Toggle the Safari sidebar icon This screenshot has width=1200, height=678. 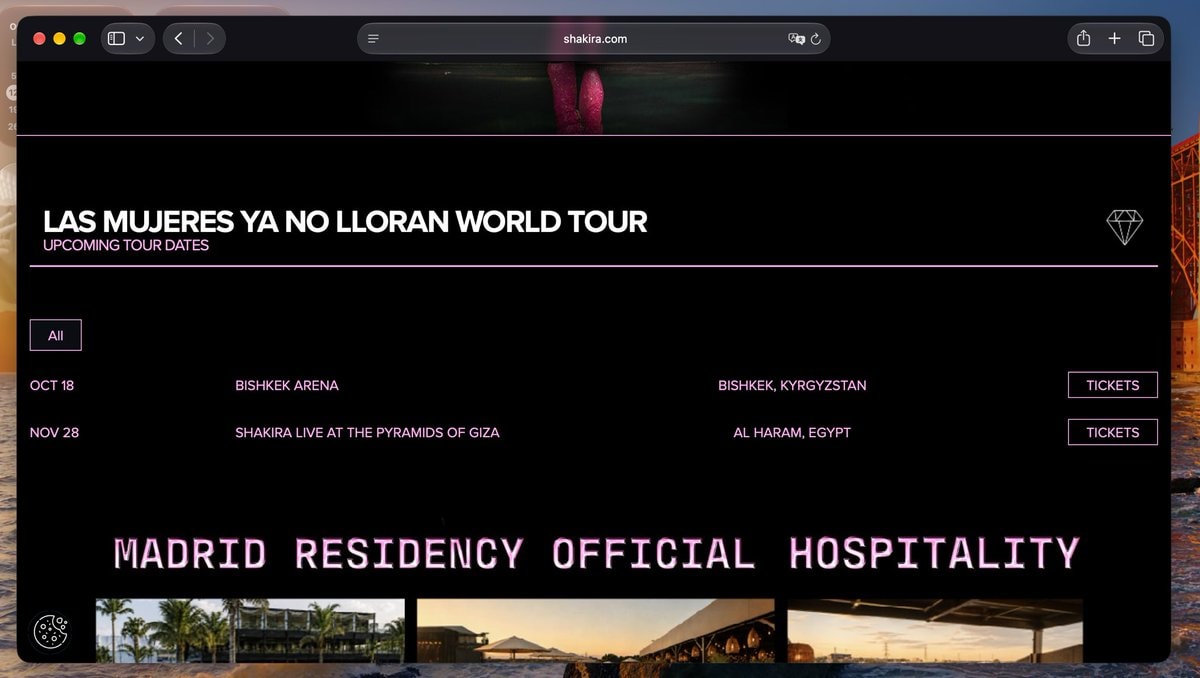(x=116, y=39)
